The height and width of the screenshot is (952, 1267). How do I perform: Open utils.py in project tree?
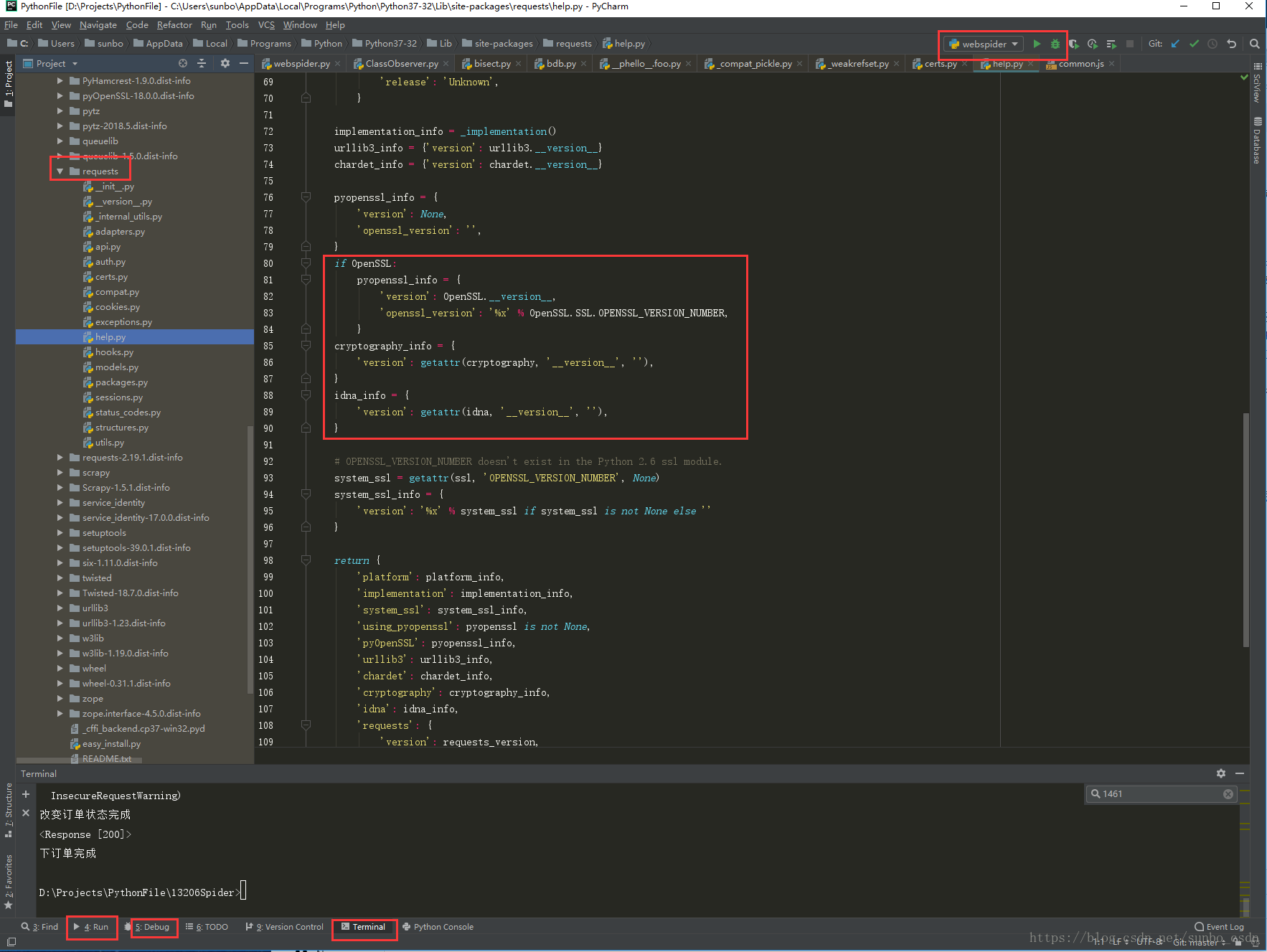(x=109, y=443)
